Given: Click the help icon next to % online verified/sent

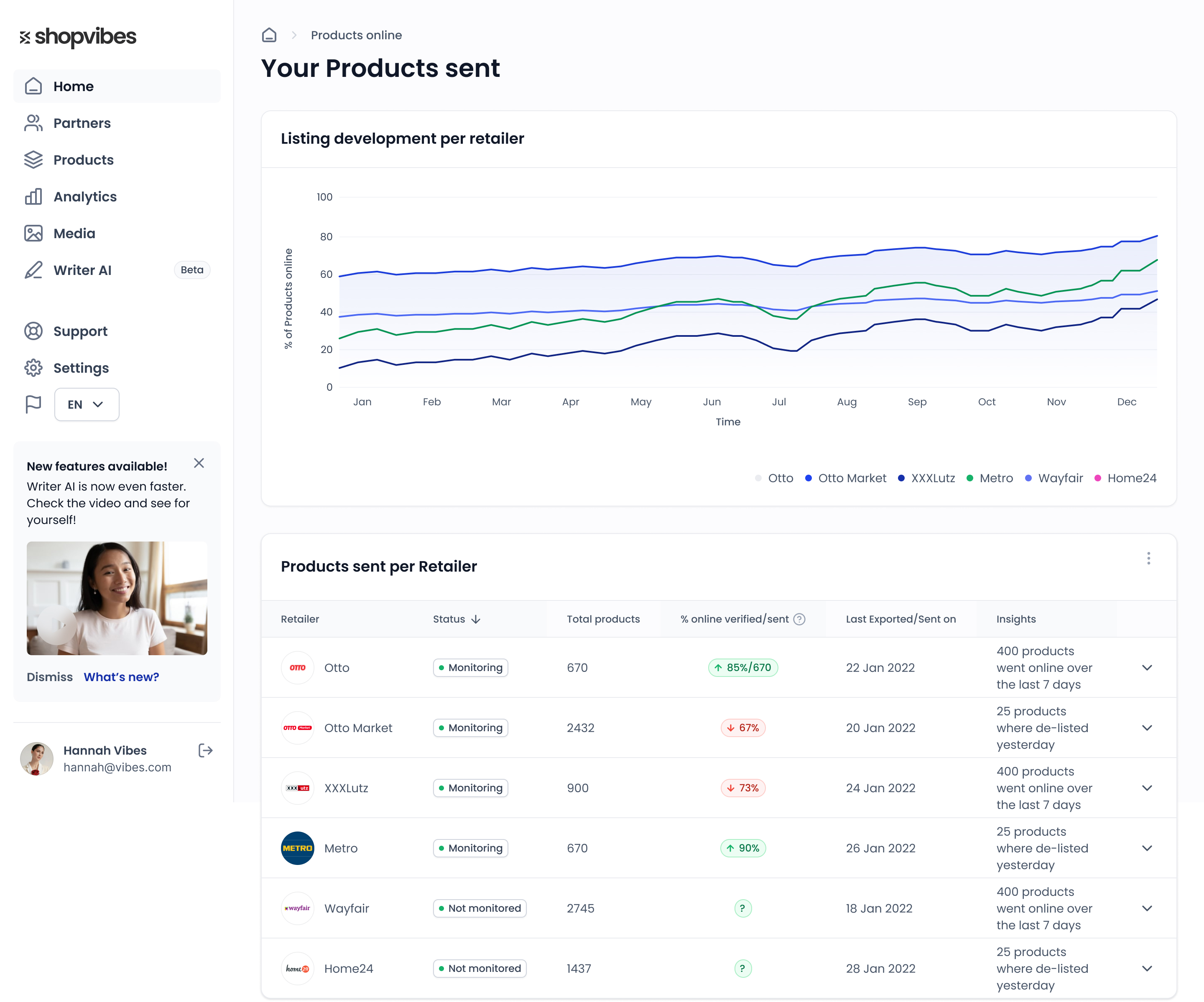Looking at the screenshot, I should pos(799,619).
